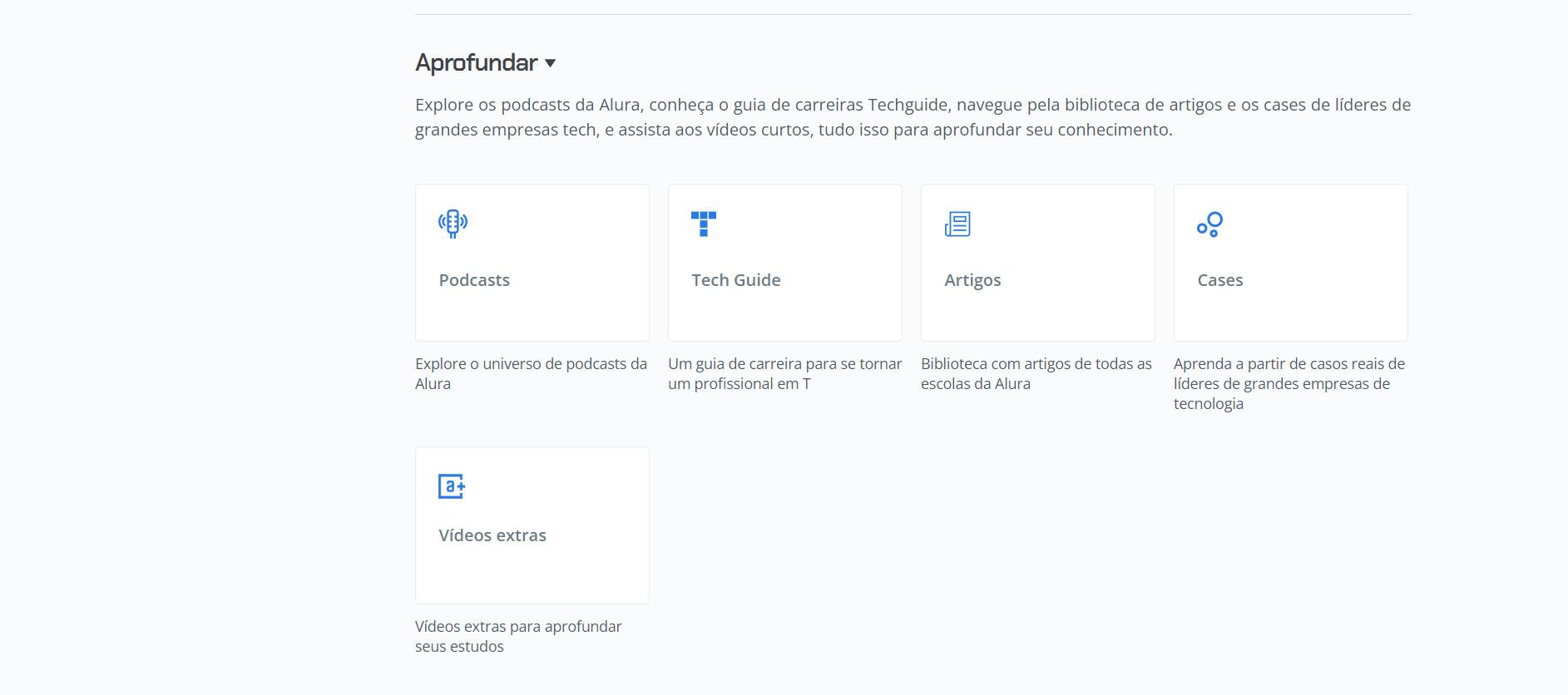The width and height of the screenshot is (1568, 695).
Task: Open the Vídeos extras card title
Action: click(x=492, y=535)
